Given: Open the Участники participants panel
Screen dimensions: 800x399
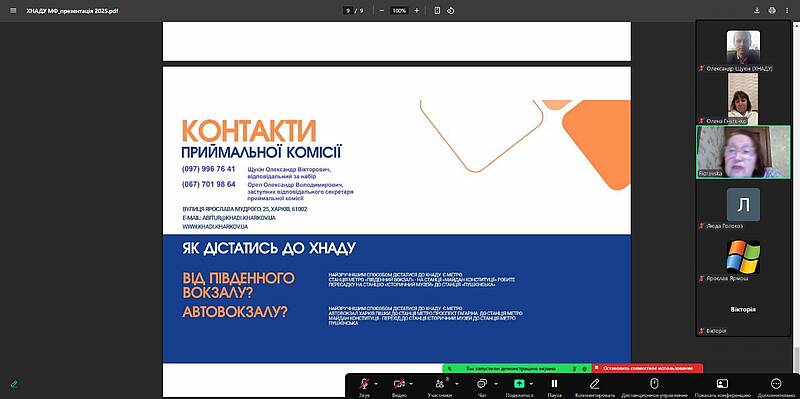Looking at the screenshot, I should [x=439, y=387].
